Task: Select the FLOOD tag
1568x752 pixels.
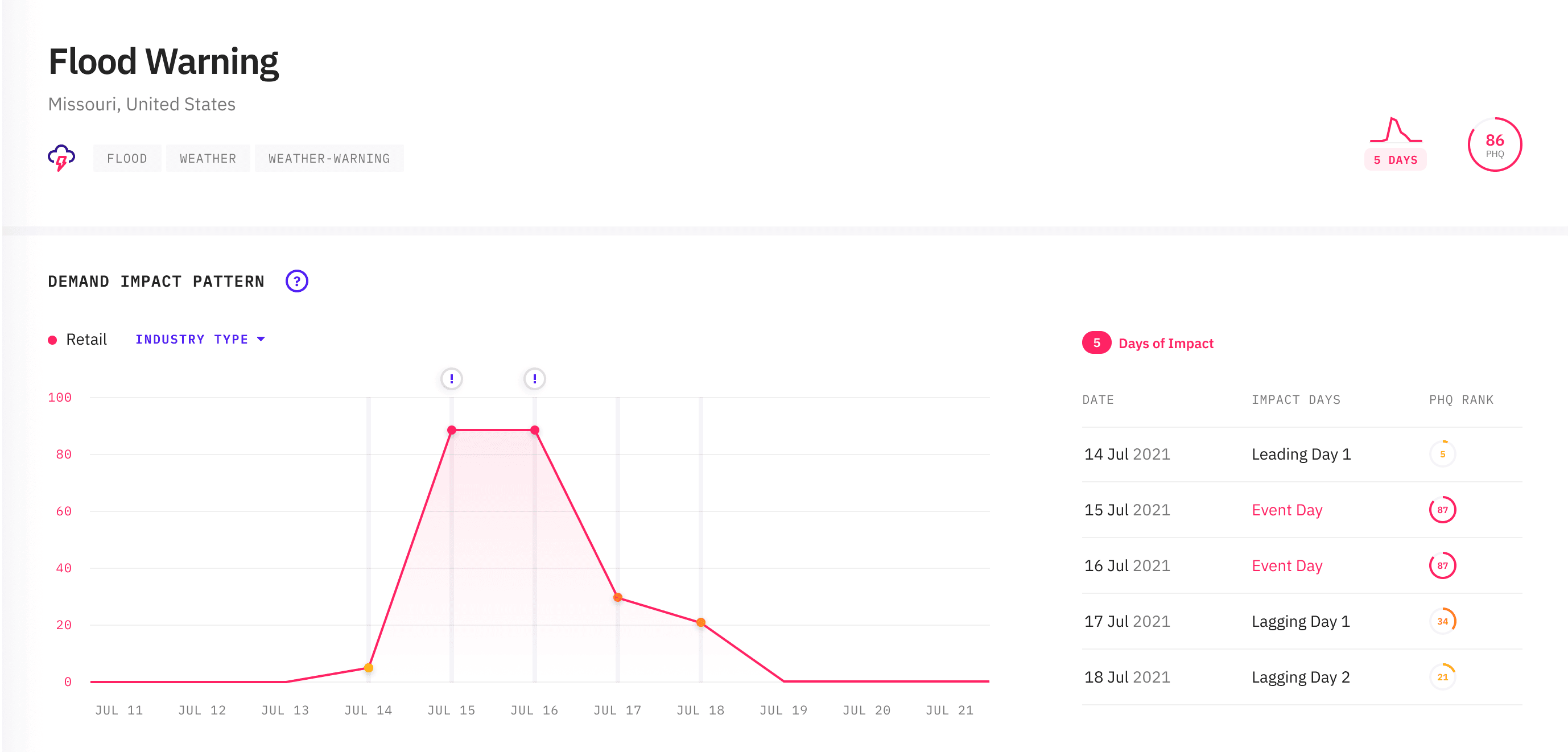Action: [x=127, y=158]
